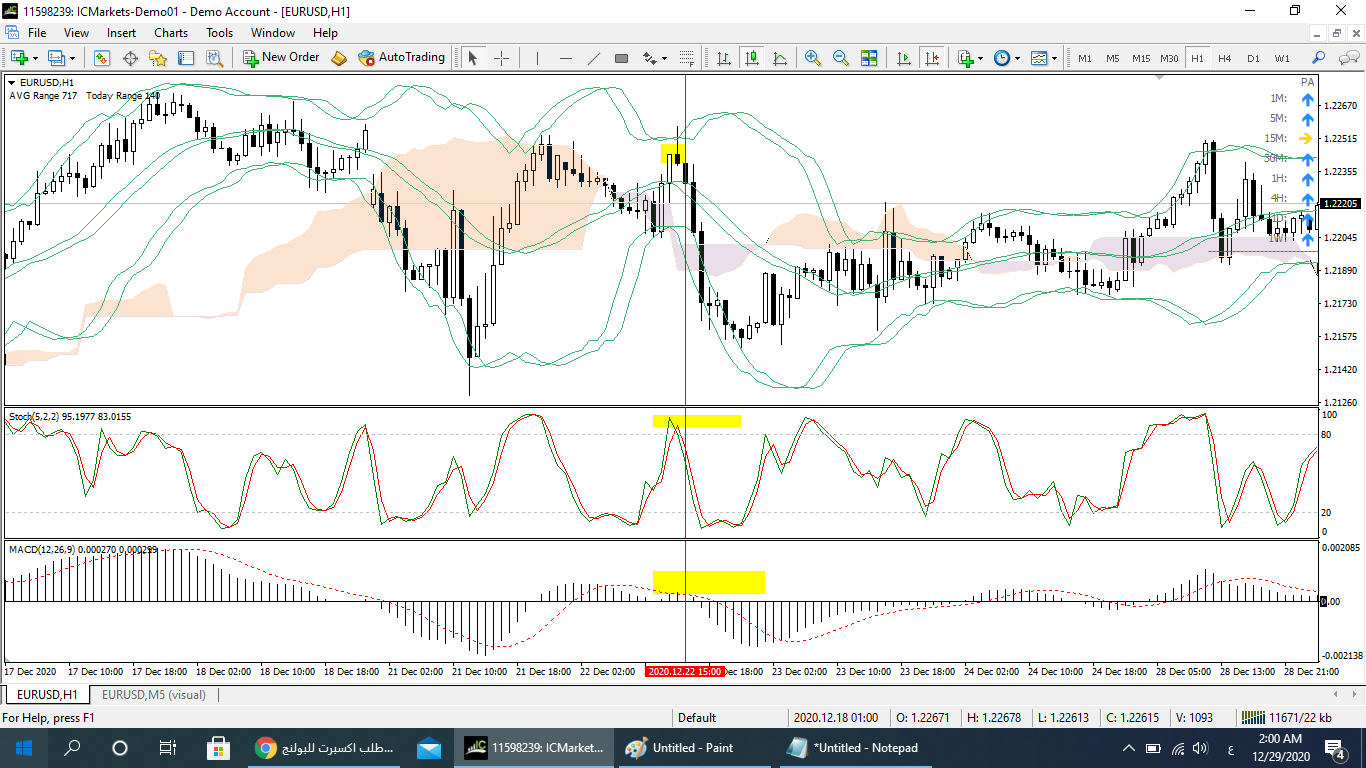Viewport: 1366px width, 768px height.
Task: Toggle chart Auto Scroll
Action: 903,58
